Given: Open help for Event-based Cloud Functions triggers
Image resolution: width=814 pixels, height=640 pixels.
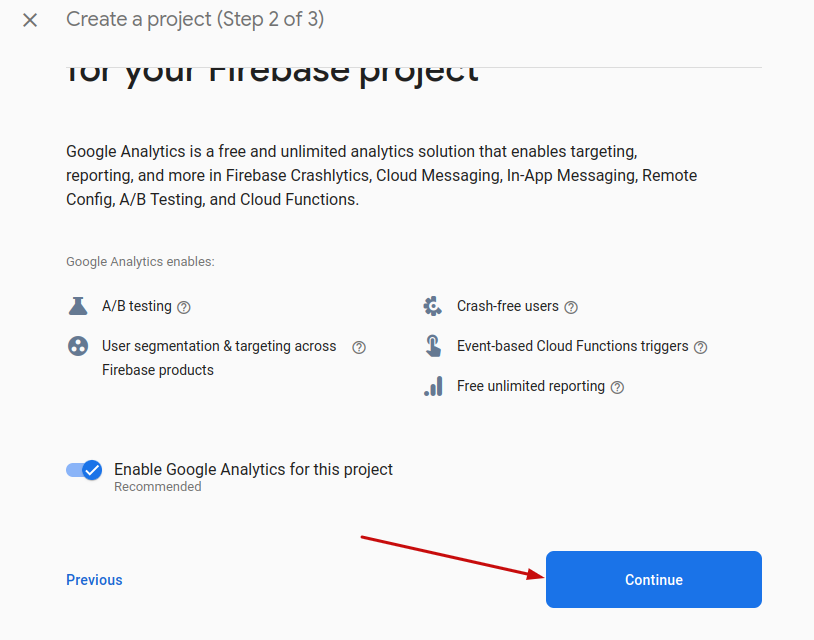Looking at the screenshot, I should (x=700, y=347).
